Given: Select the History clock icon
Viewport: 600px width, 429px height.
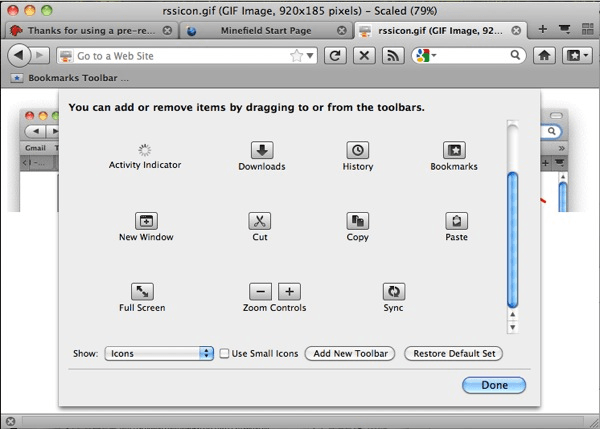Looking at the screenshot, I should [357, 151].
